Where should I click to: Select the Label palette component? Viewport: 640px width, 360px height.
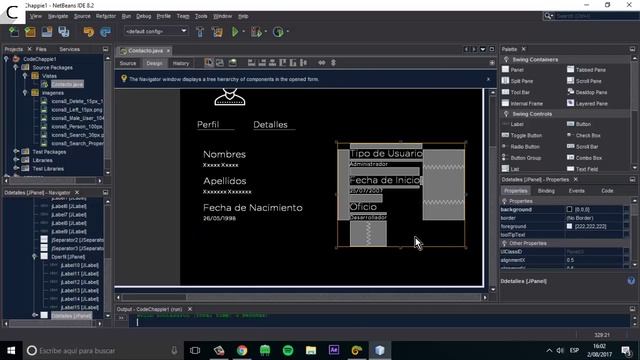513,124
